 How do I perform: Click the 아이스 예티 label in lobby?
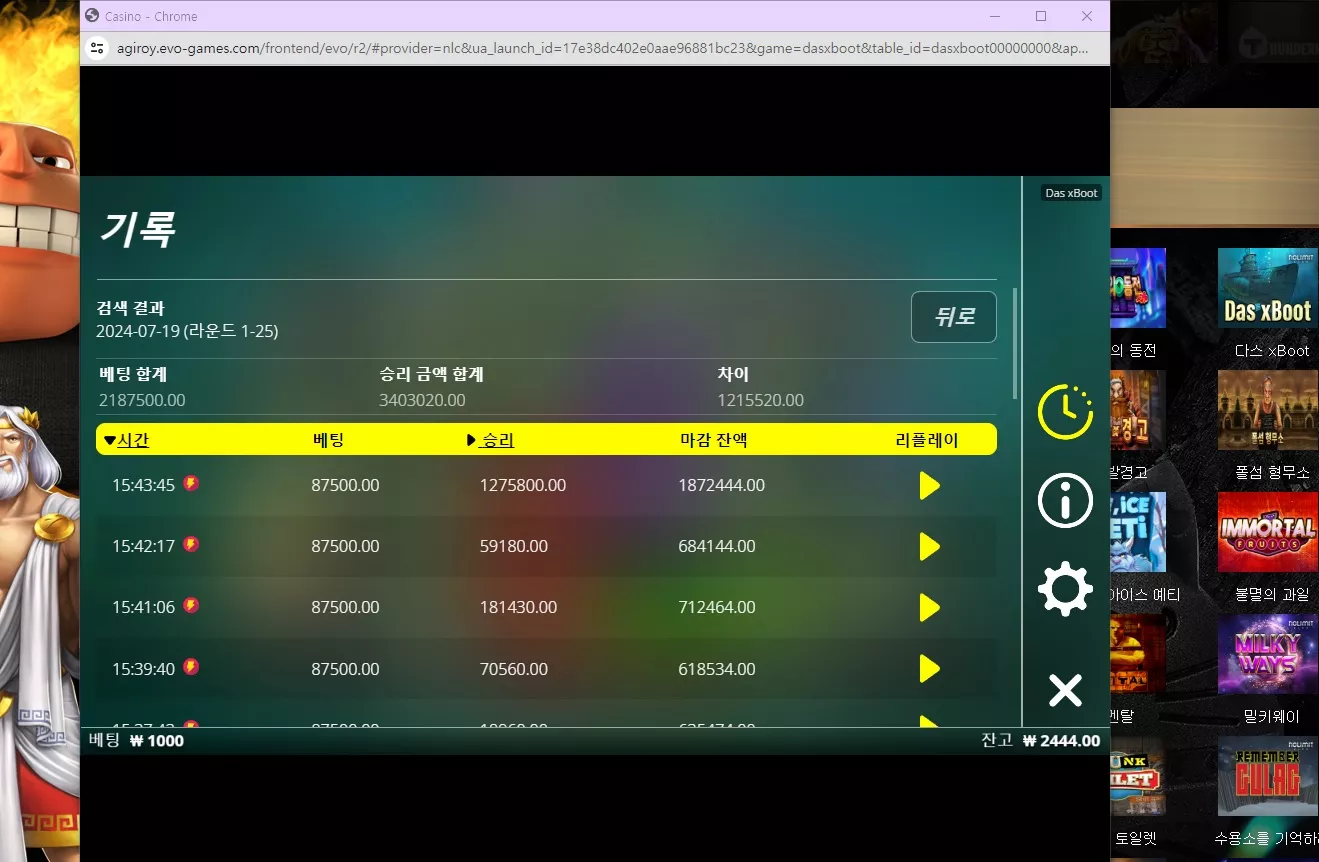(x=1146, y=595)
